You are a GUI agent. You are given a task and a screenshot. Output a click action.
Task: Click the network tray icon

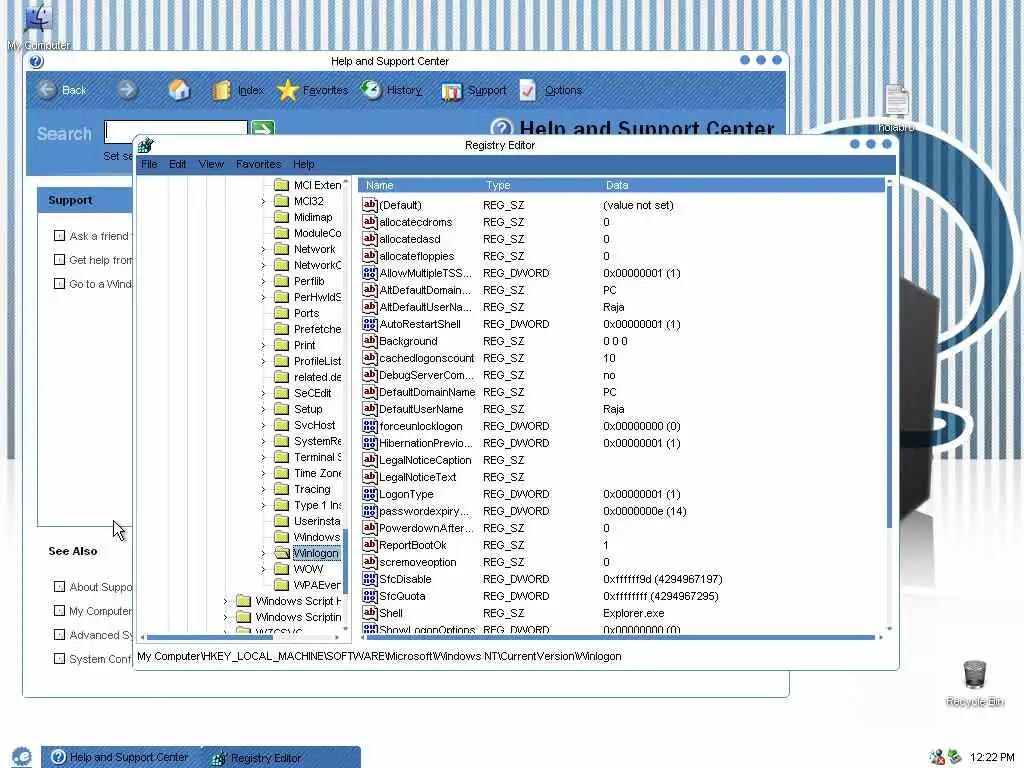tap(937, 757)
